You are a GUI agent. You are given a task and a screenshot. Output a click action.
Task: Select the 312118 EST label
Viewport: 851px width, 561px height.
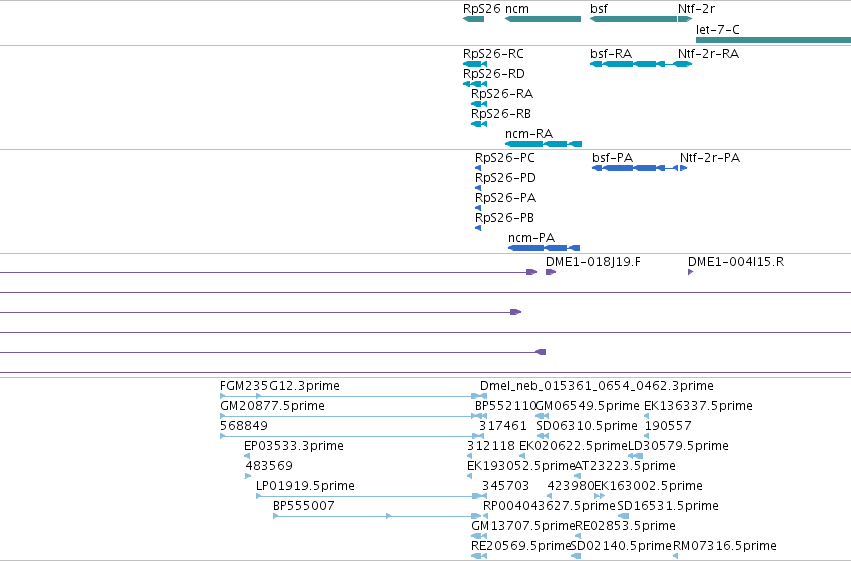coord(491,446)
